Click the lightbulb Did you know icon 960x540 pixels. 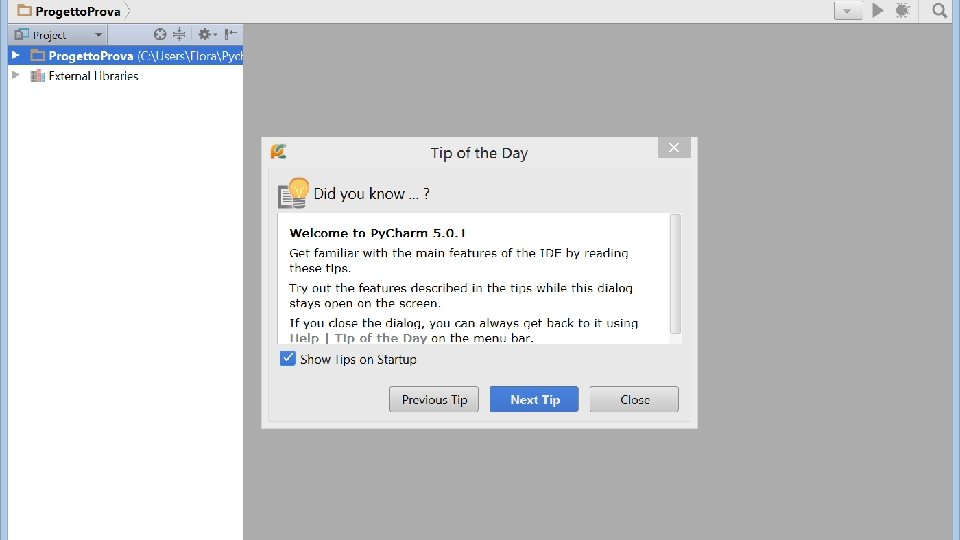tap(293, 193)
